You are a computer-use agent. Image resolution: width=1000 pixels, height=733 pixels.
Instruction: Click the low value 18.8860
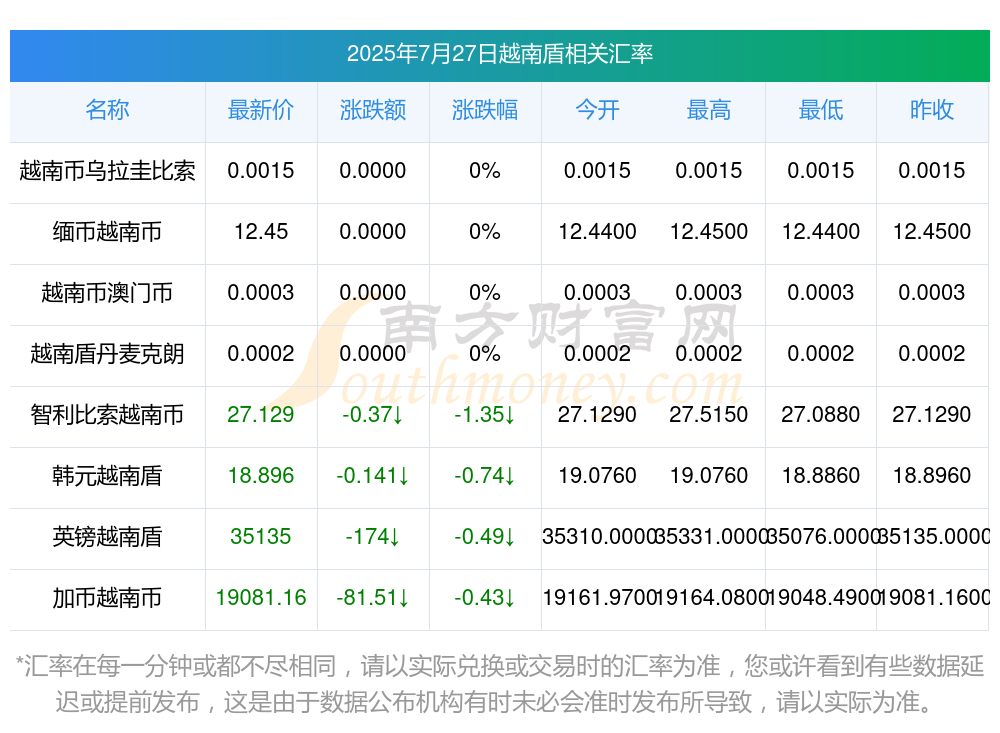[821, 476]
